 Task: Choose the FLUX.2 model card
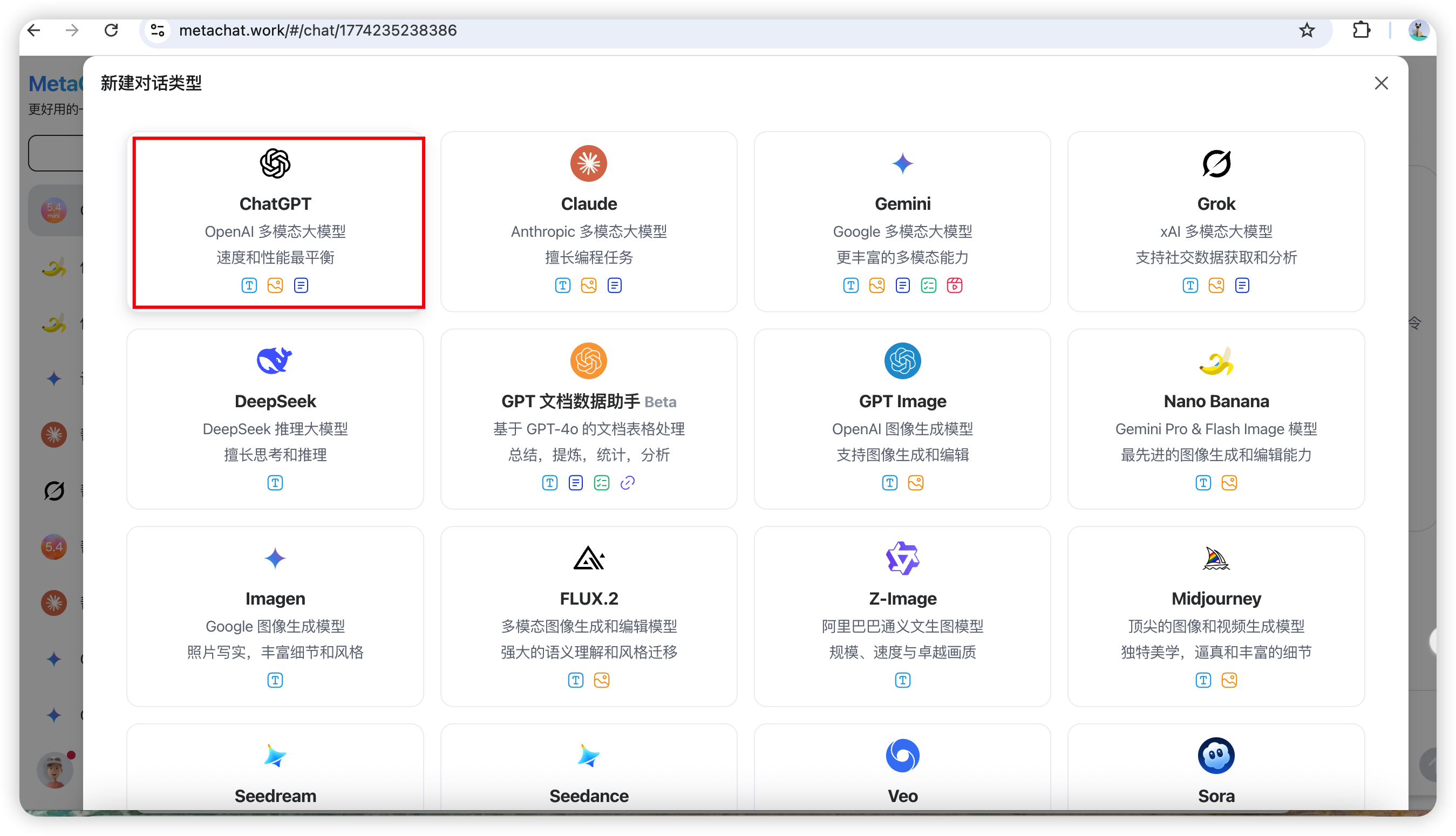click(x=588, y=616)
